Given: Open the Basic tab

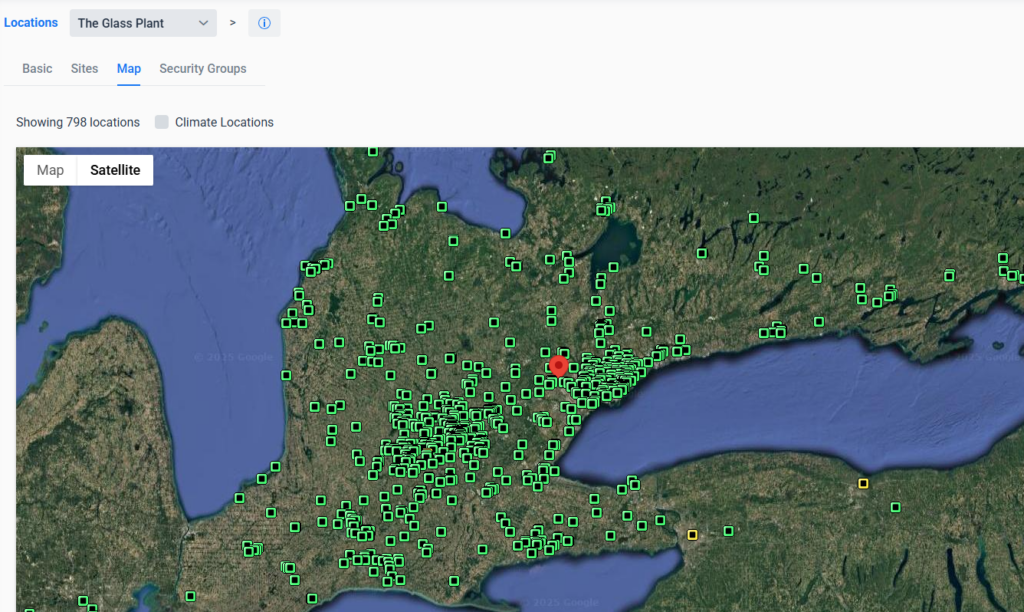Looking at the screenshot, I should 37,69.
